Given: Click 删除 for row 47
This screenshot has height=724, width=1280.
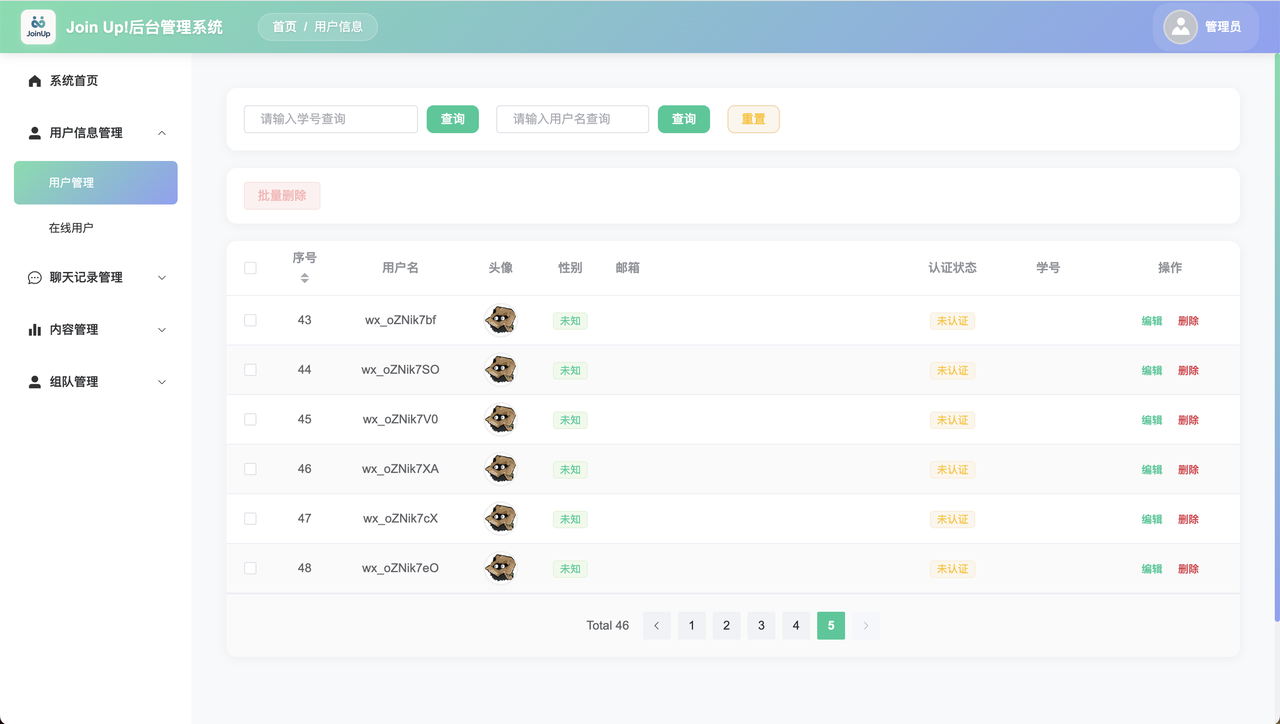Looking at the screenshot, I should click(1188, 519).
